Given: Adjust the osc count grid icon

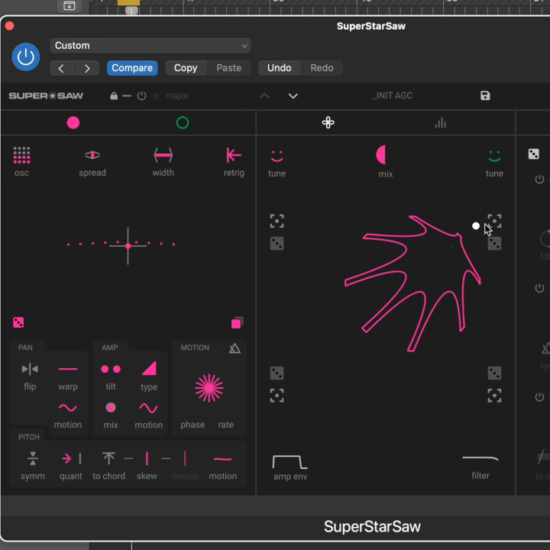Looking at the screenshot, I should 22,155.
